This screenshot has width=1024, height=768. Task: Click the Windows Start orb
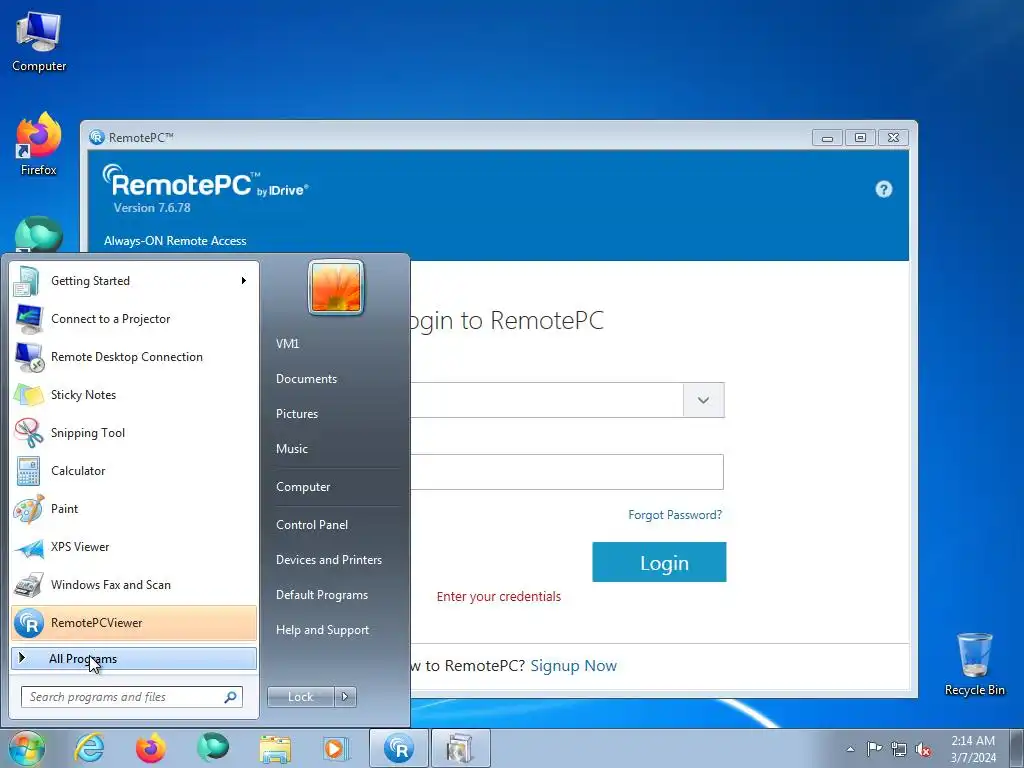coord(27,748)
